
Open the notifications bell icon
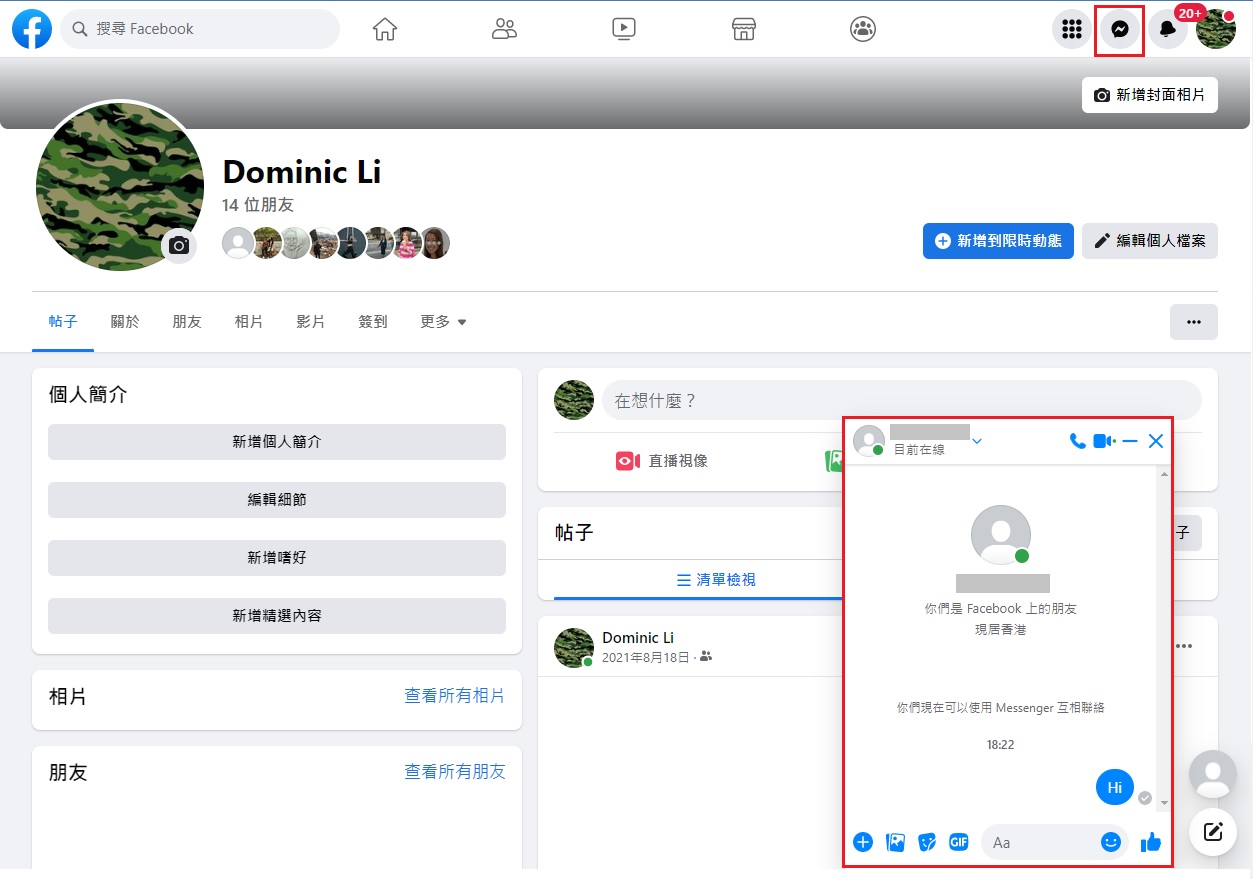pos(1168,29)
